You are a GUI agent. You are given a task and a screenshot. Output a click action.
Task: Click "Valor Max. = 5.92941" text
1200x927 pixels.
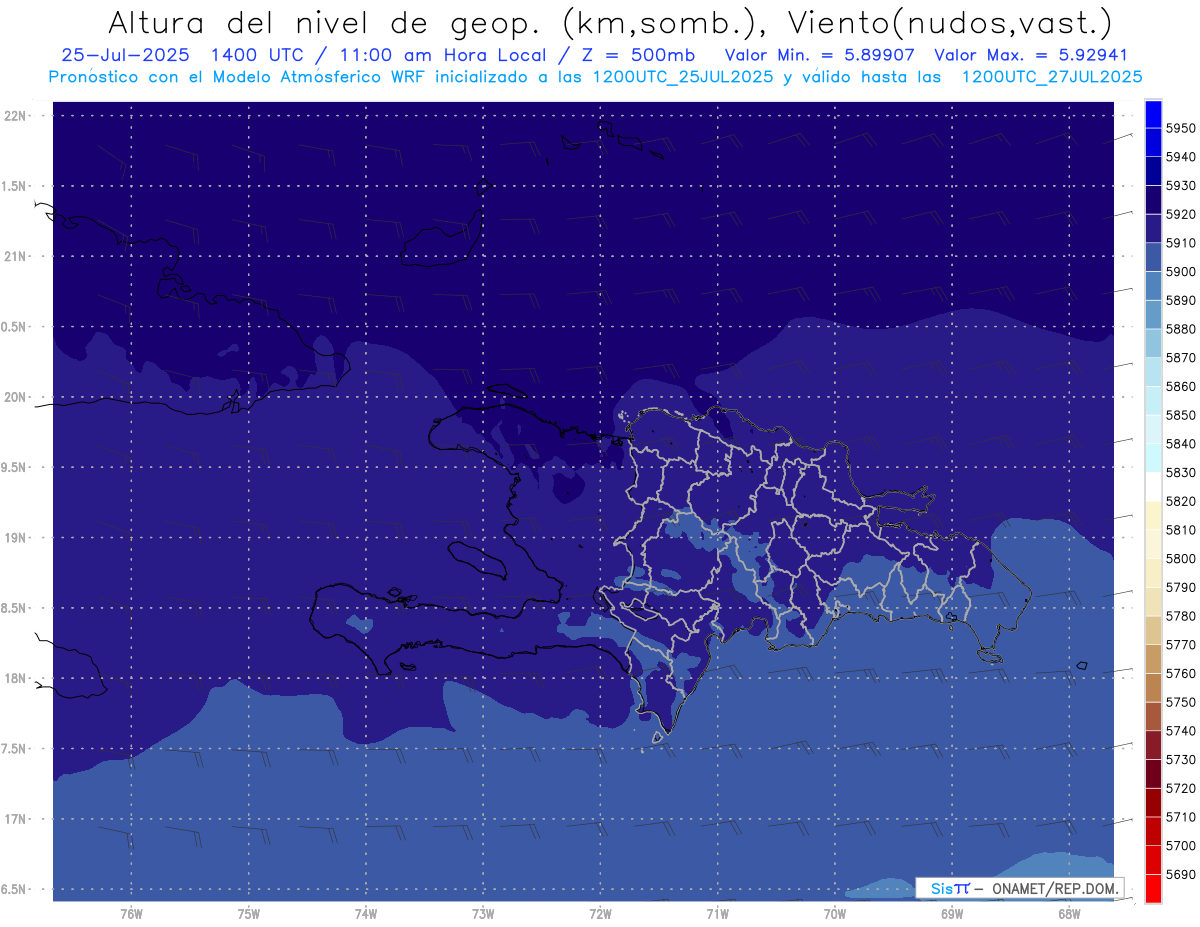click(x=1031, y=56)
